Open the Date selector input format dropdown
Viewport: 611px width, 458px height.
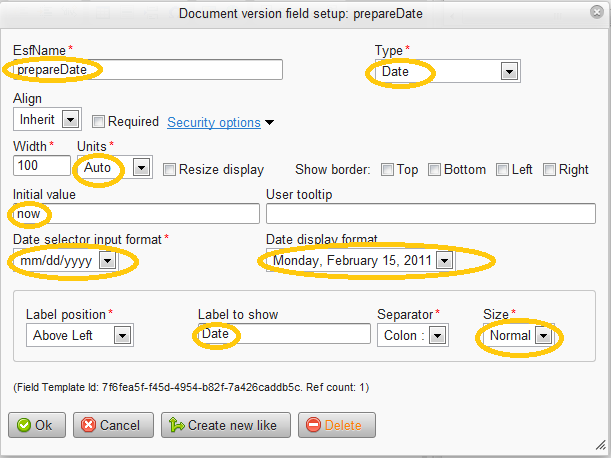click(x=65, y=260)
